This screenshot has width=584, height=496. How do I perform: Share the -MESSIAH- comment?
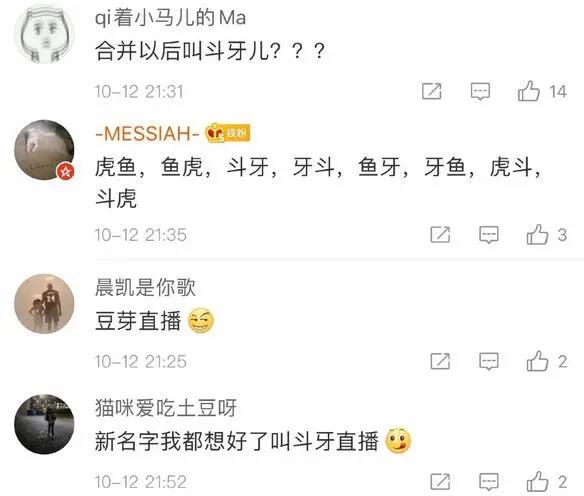[440, 235]
